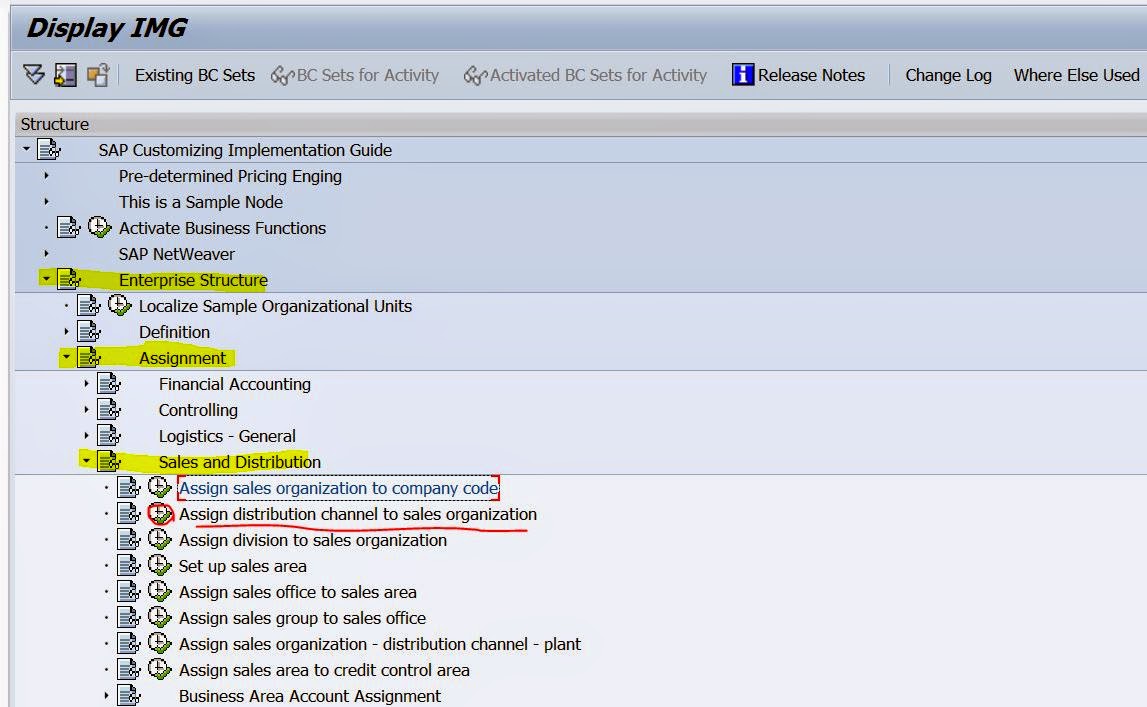Select Business Area Account Assignment text
The height and width of the screenshot is (707, 1147).
tap(309, 696)
